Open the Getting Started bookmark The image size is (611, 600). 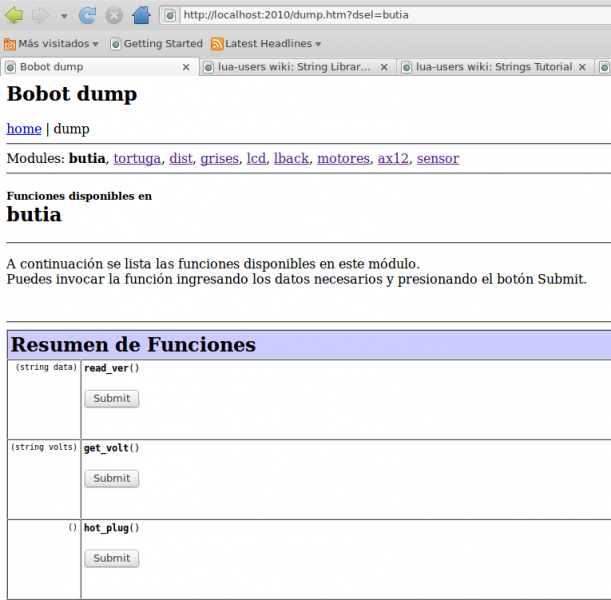tap(156, 44)
